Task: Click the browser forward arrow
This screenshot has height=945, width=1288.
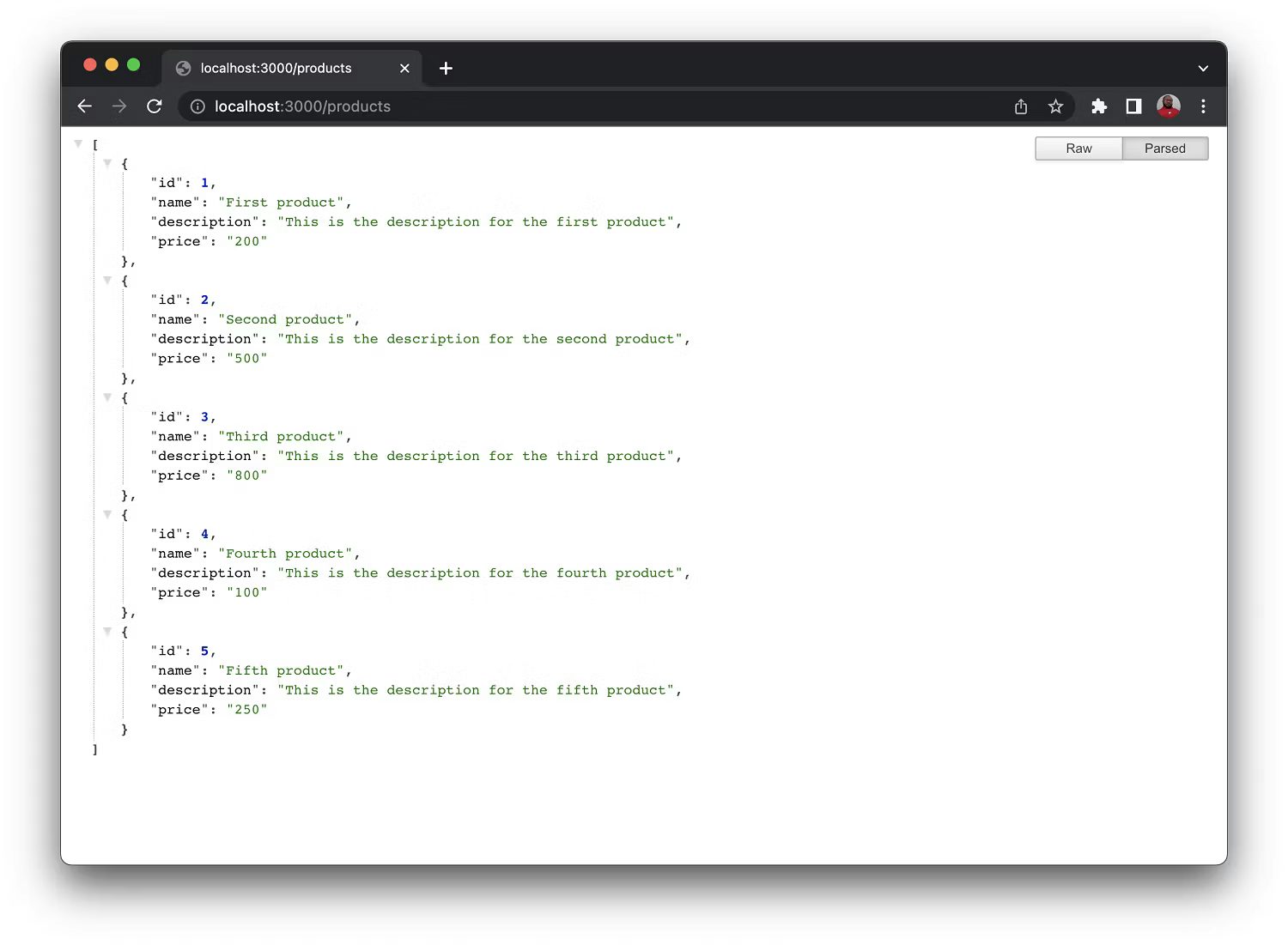Action: pos(119,106)
